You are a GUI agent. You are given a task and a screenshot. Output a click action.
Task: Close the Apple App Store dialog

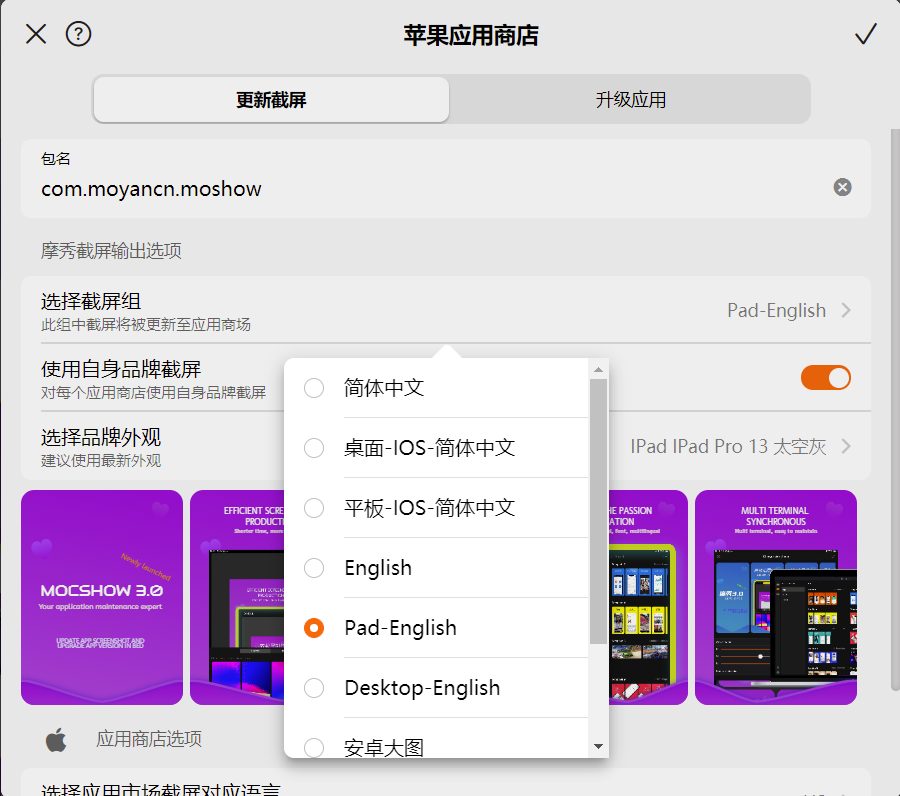(x=36, y=34)
